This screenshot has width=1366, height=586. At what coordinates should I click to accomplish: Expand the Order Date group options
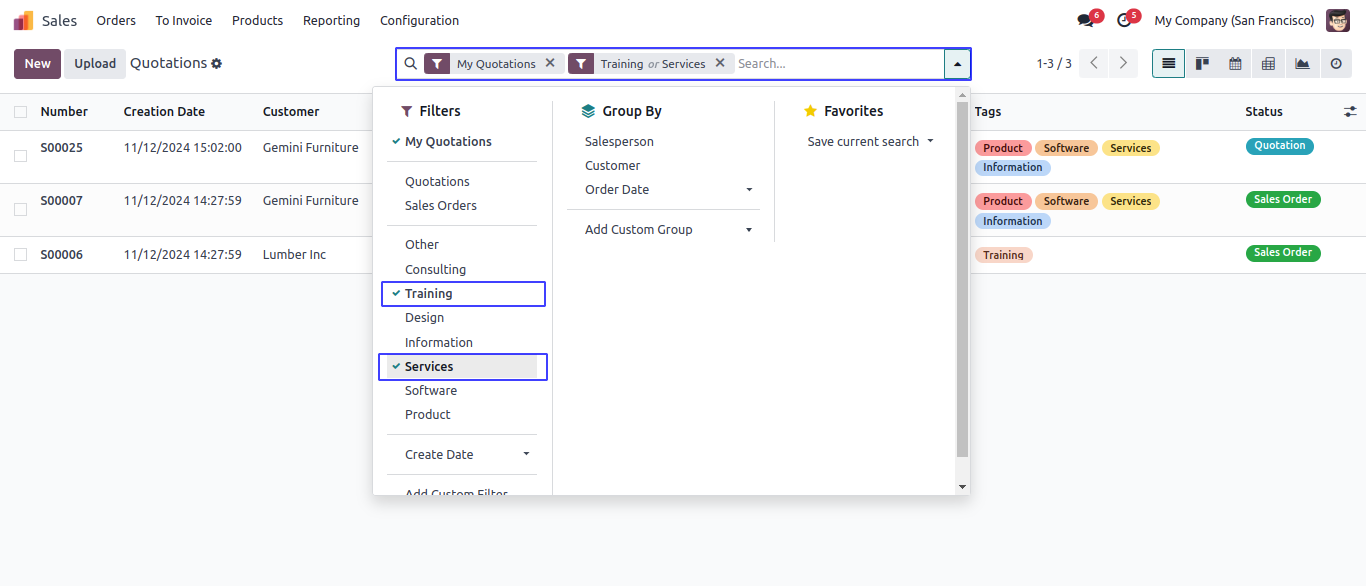pos(749,190)
